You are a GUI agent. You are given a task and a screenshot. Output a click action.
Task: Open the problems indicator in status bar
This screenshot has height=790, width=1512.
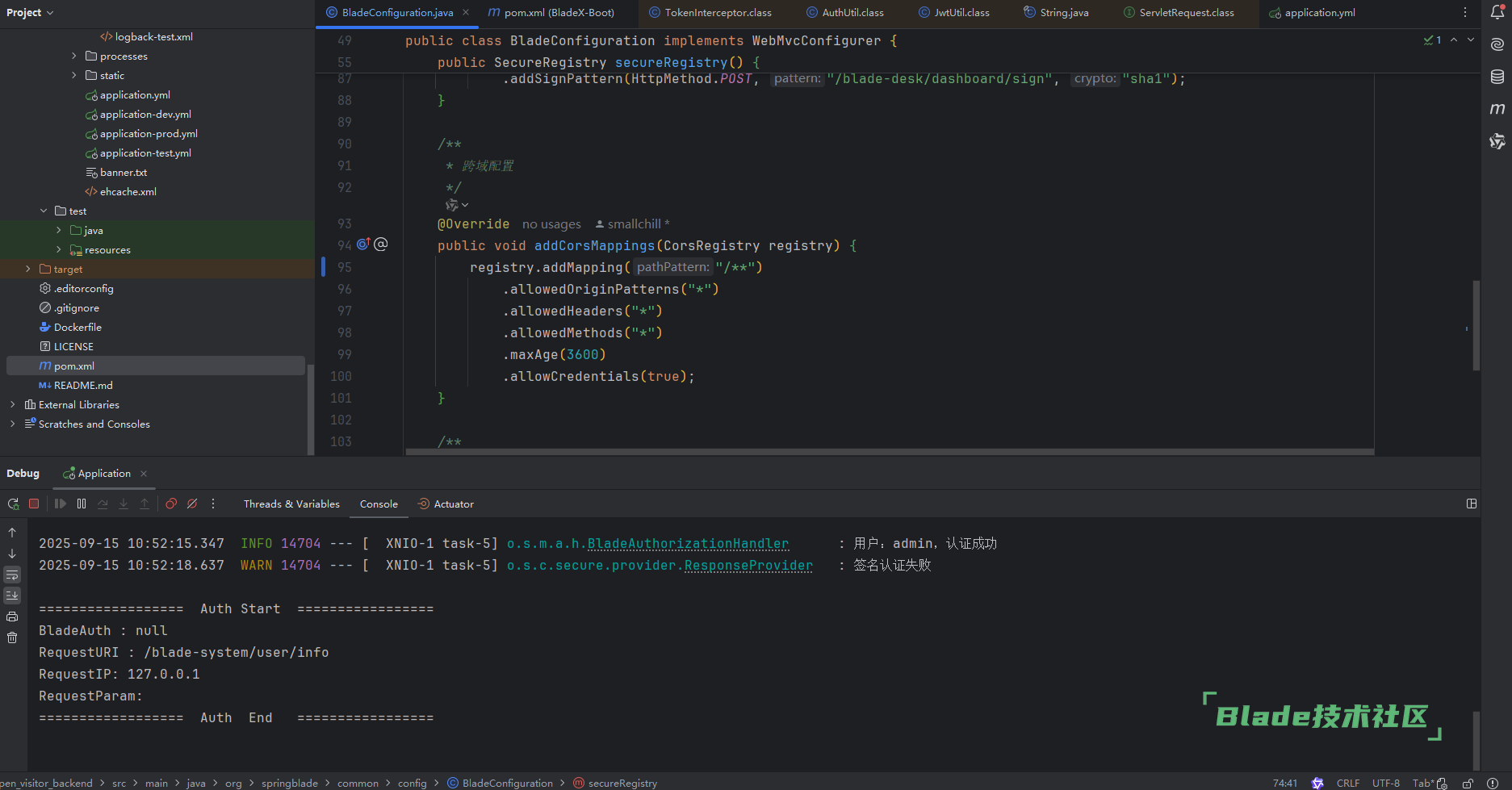[1493, 783]
